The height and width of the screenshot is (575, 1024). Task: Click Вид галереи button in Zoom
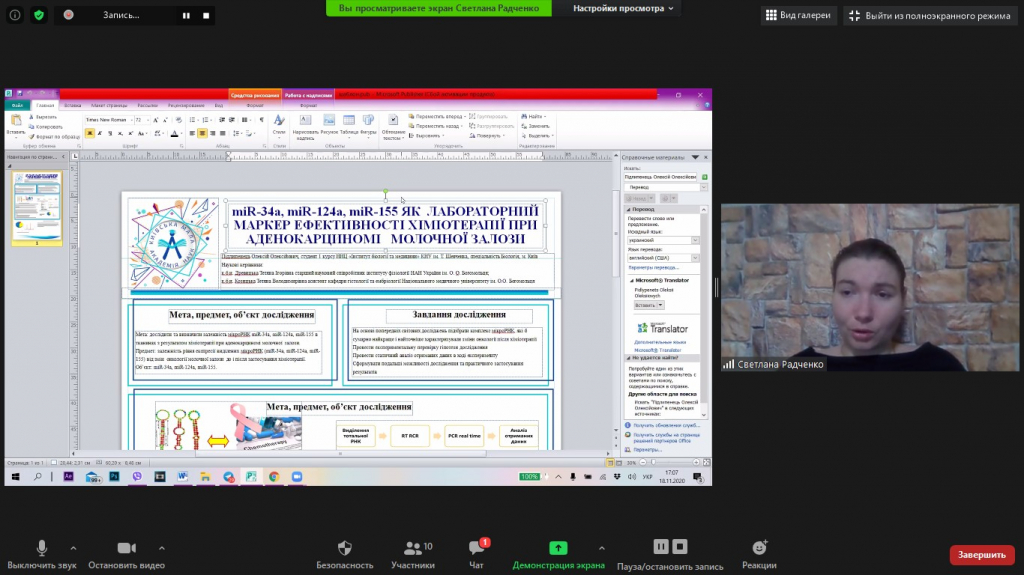tap(798, 15)
